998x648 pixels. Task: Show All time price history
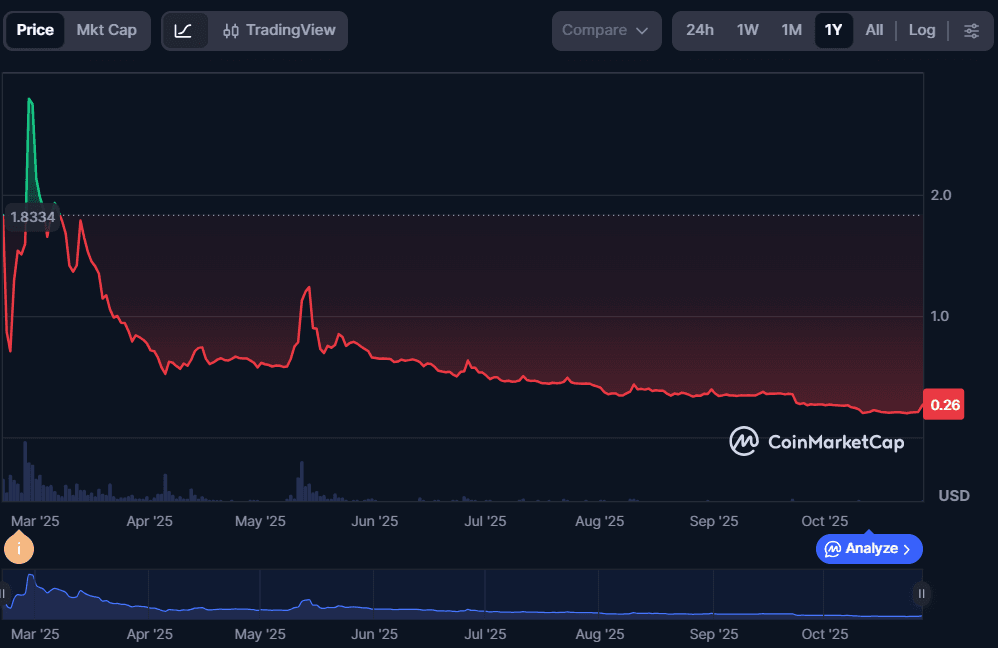click(x=874, y=30)
